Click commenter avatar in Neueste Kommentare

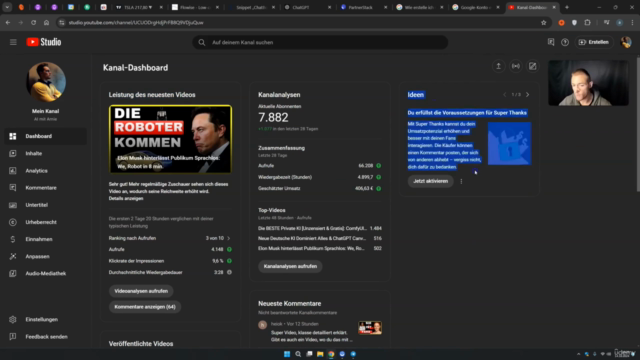pyautogui.click(x=262, y=325)
